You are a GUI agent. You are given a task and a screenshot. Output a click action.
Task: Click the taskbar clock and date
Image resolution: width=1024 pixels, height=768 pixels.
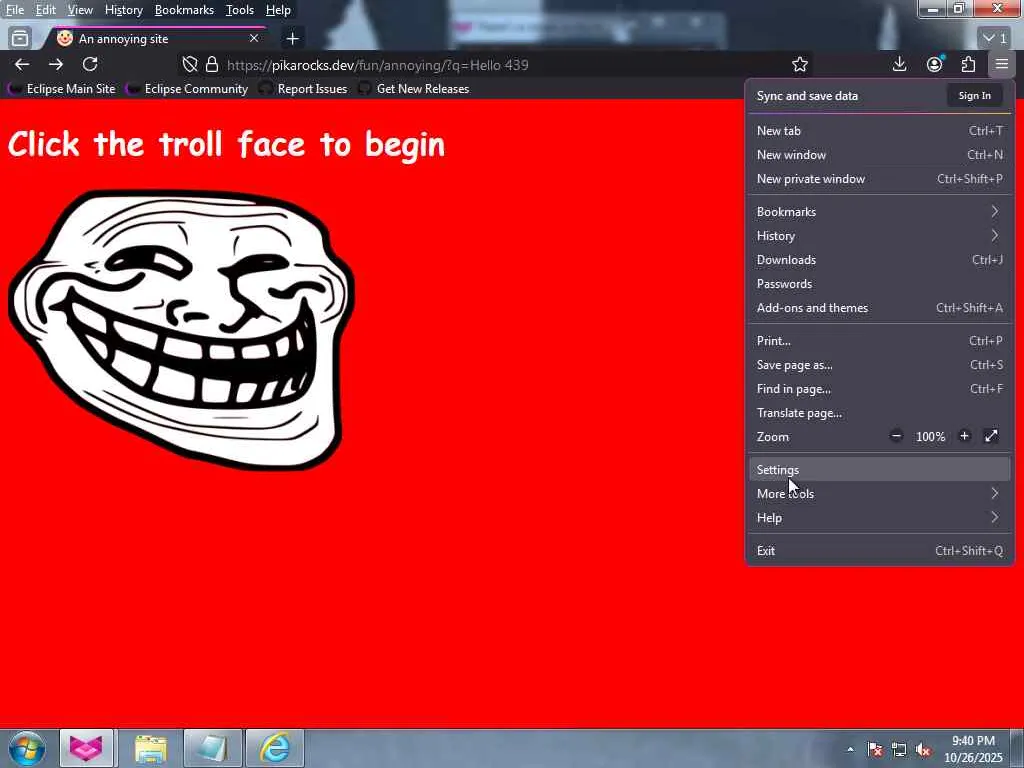(973, 749)
